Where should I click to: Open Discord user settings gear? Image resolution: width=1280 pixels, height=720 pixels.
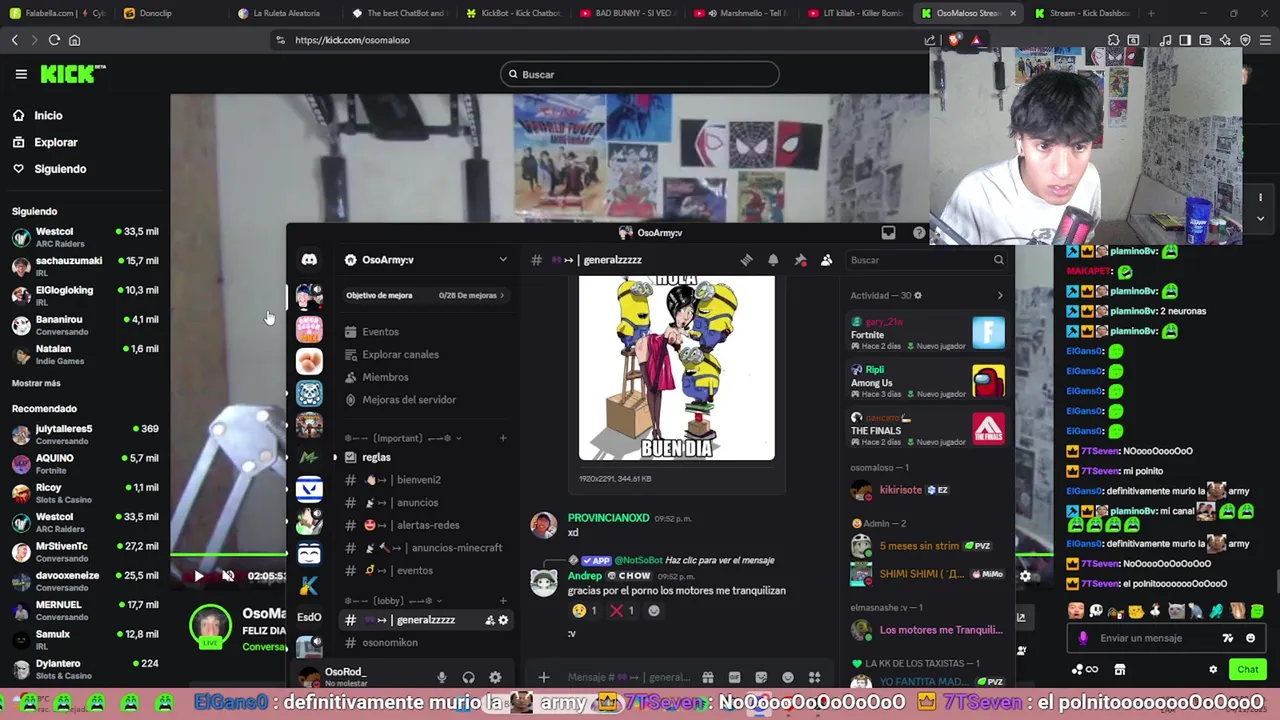(495, 677)
